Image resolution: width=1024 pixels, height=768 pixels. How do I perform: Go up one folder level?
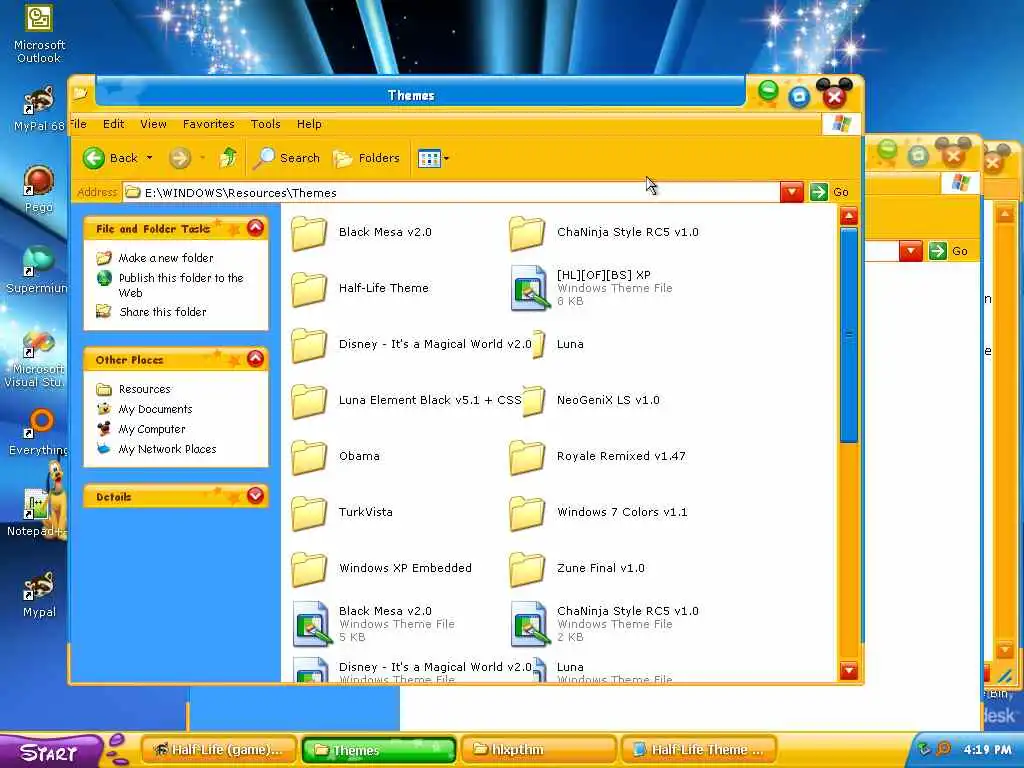click(x=228, y=158)
